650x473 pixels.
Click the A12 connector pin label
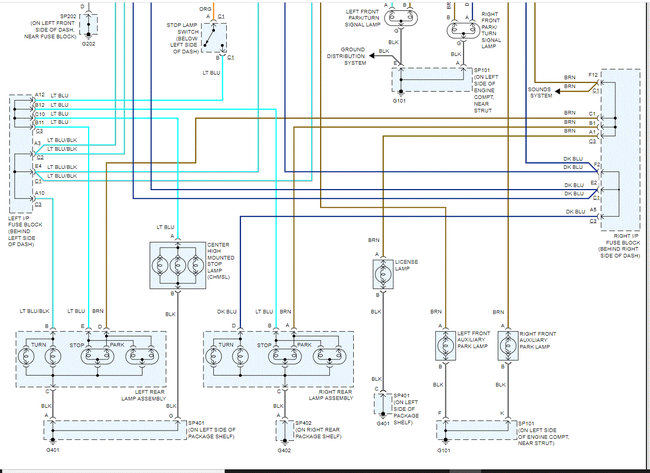point(39,95)
